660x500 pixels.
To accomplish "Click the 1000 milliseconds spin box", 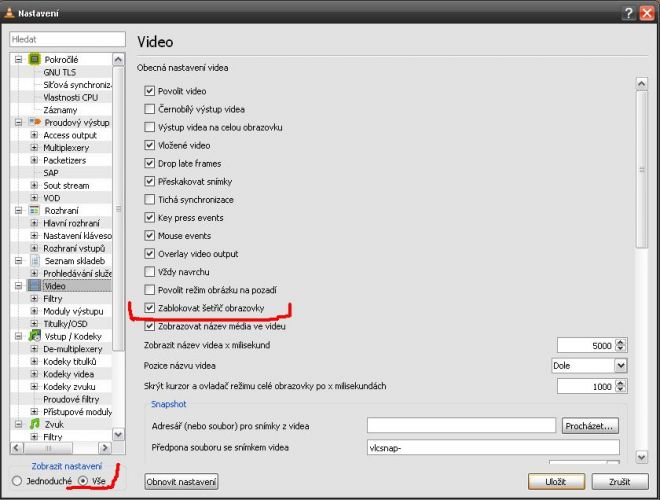I will pyautogui.click(x=592, y=386).
